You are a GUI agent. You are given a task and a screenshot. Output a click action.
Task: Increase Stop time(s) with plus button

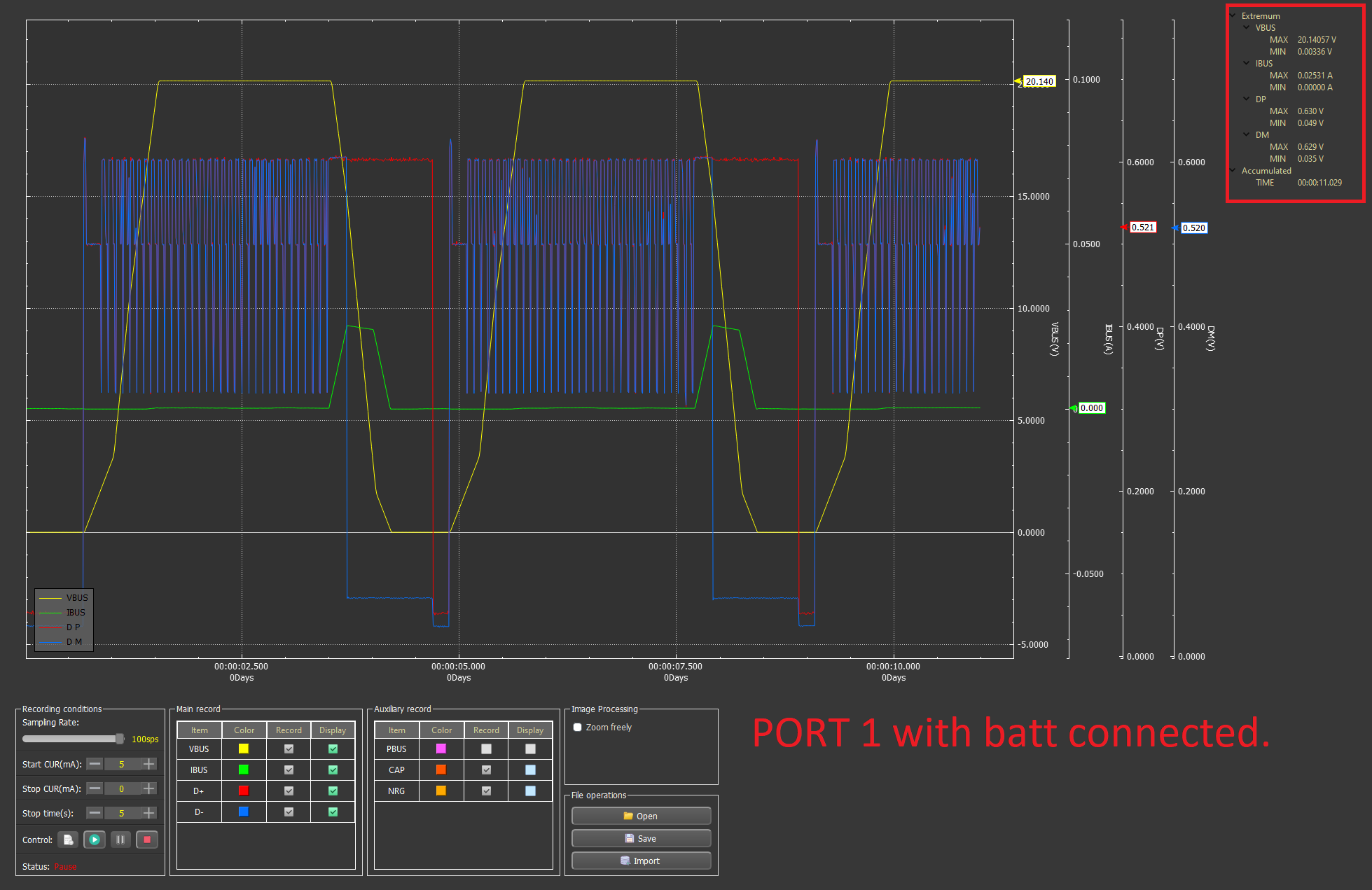[148, 813]
